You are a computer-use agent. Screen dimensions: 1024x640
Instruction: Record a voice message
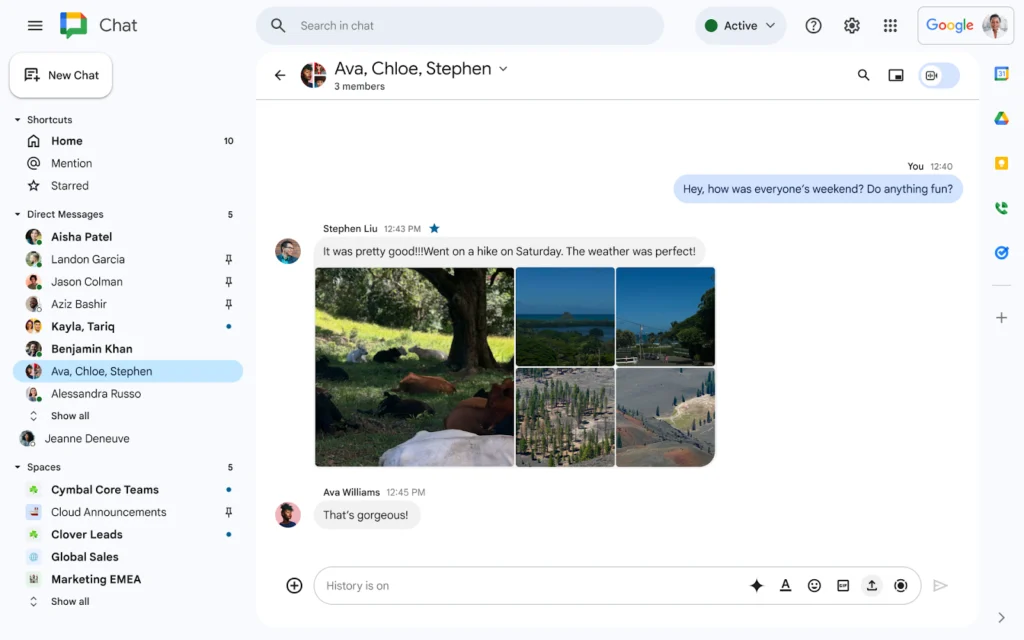900,585
